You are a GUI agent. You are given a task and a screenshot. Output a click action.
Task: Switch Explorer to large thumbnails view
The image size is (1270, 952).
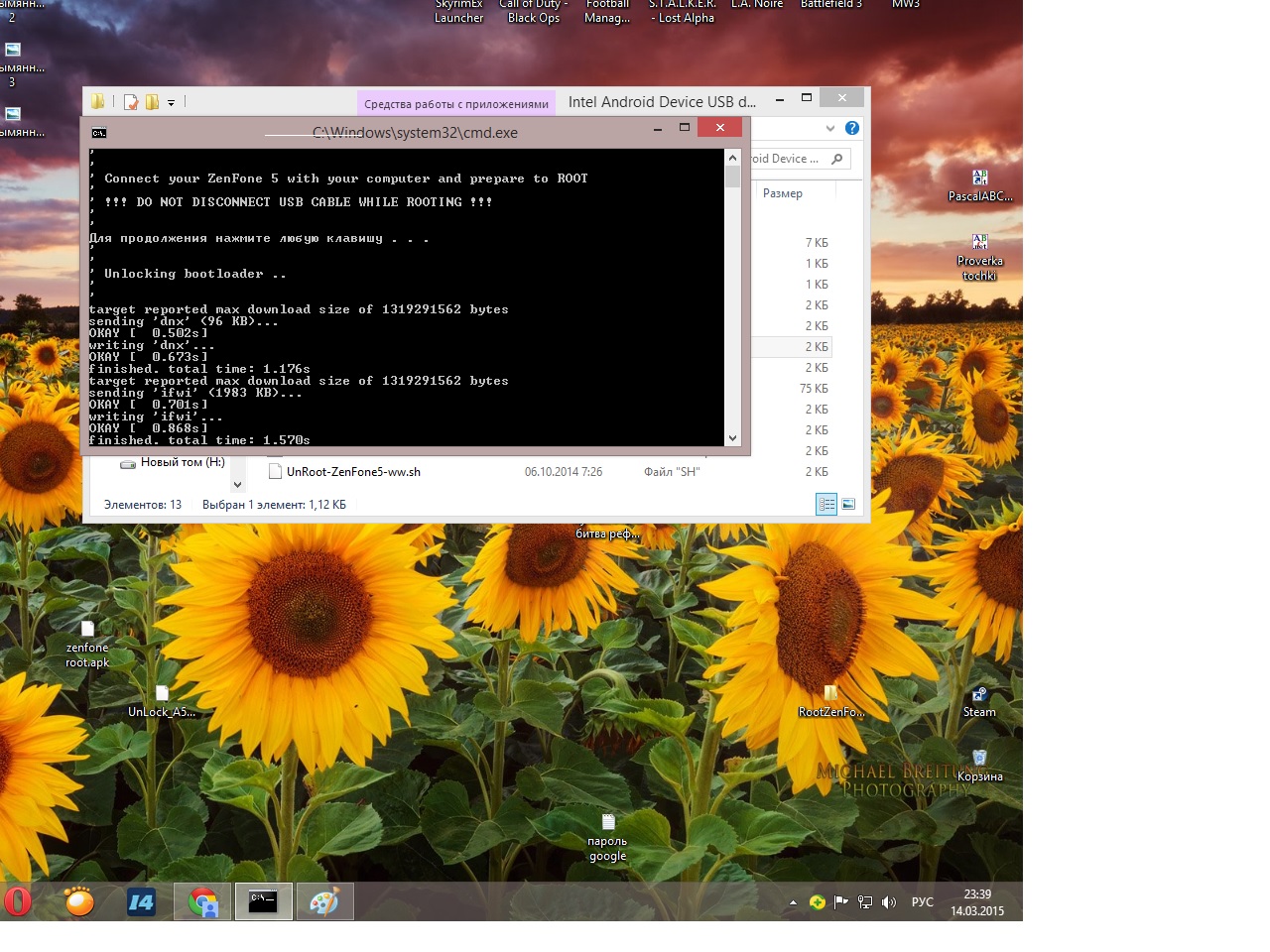(848, 505)
